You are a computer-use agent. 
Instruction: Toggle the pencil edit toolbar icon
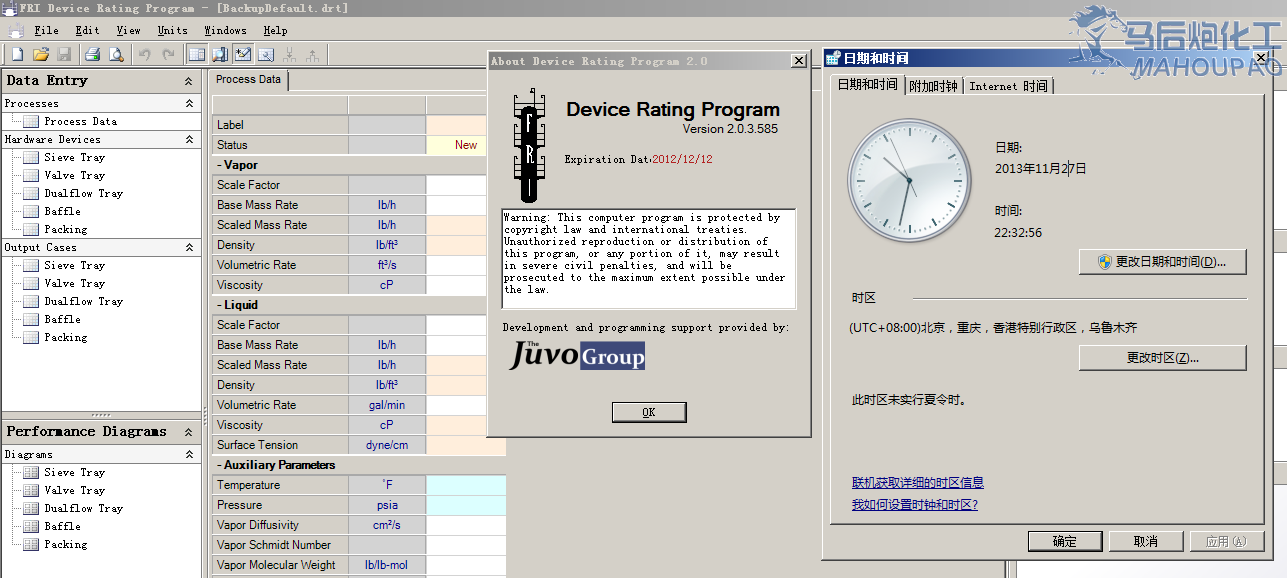(x=243, y=54)
